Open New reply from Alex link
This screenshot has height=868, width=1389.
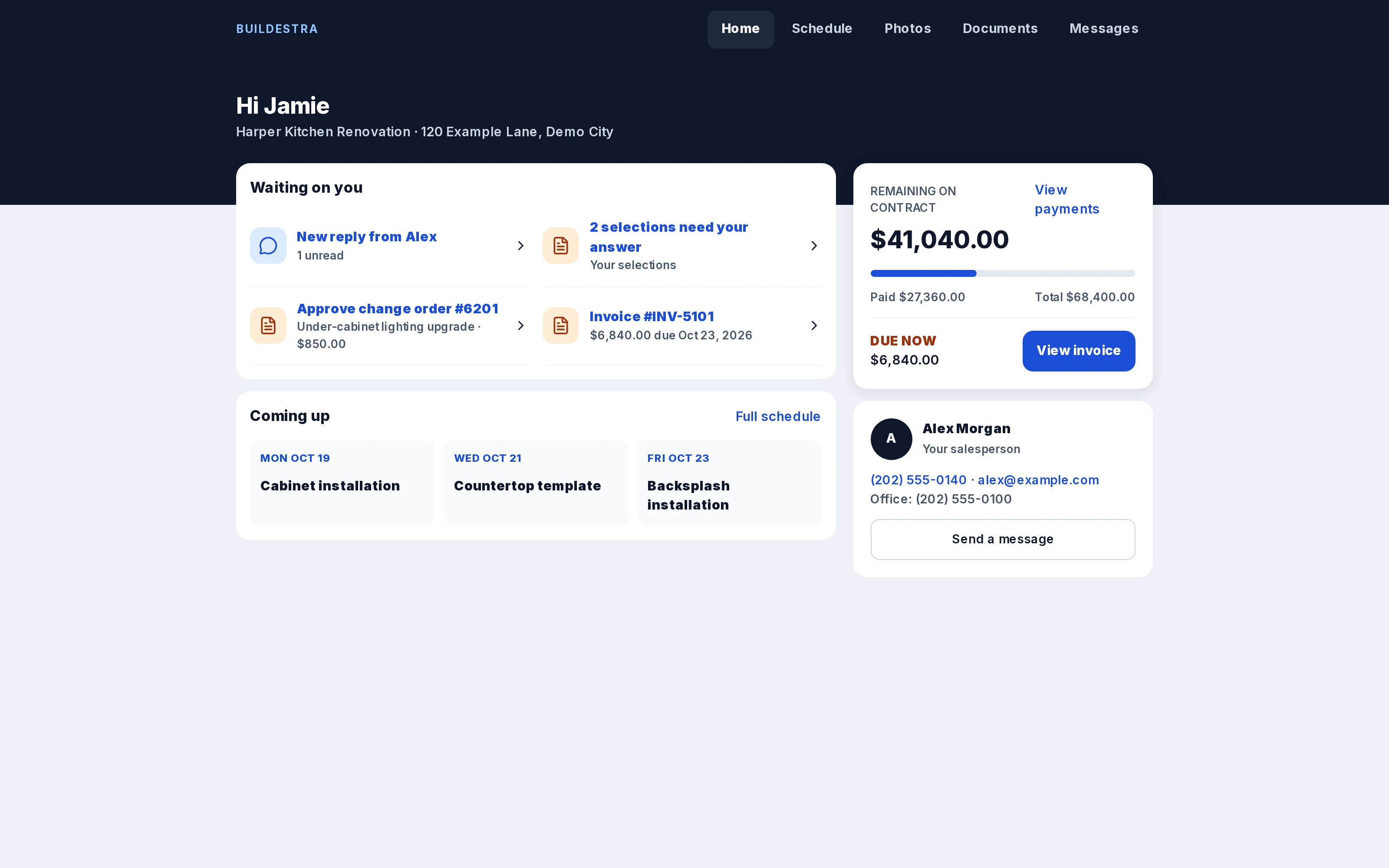366,237
